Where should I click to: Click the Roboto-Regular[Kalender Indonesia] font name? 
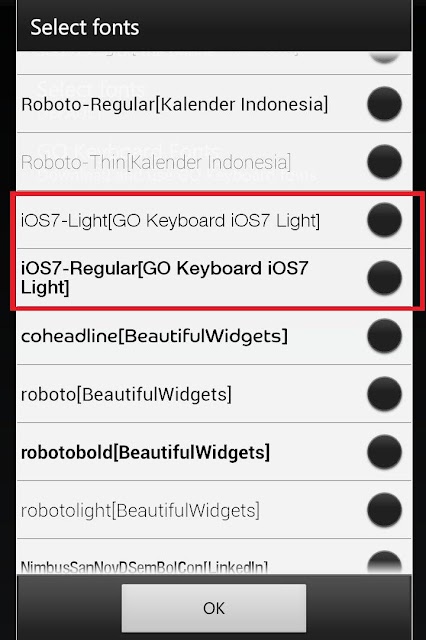tap(174, 104)
